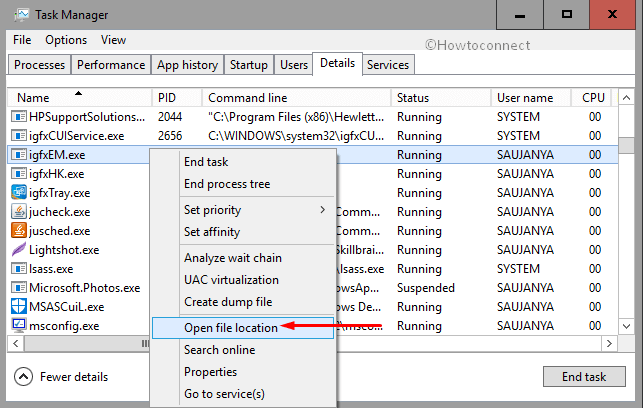
Task: Click Running status of igfxTray.exe
Action: [419, 193]
